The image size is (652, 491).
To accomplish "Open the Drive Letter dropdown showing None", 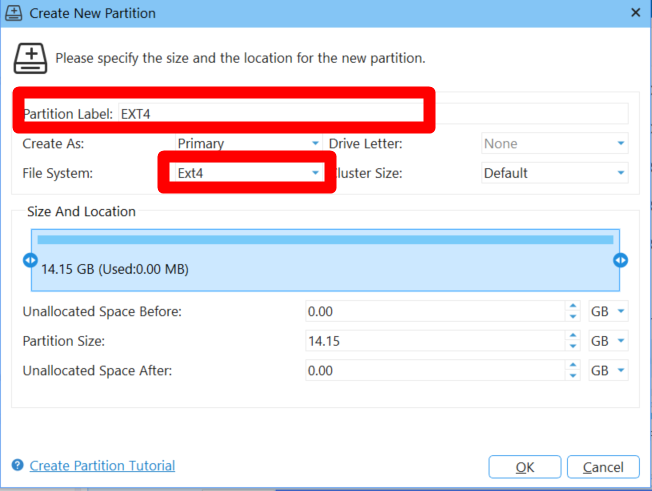I will pyautogui.click(x=555, y=143).
